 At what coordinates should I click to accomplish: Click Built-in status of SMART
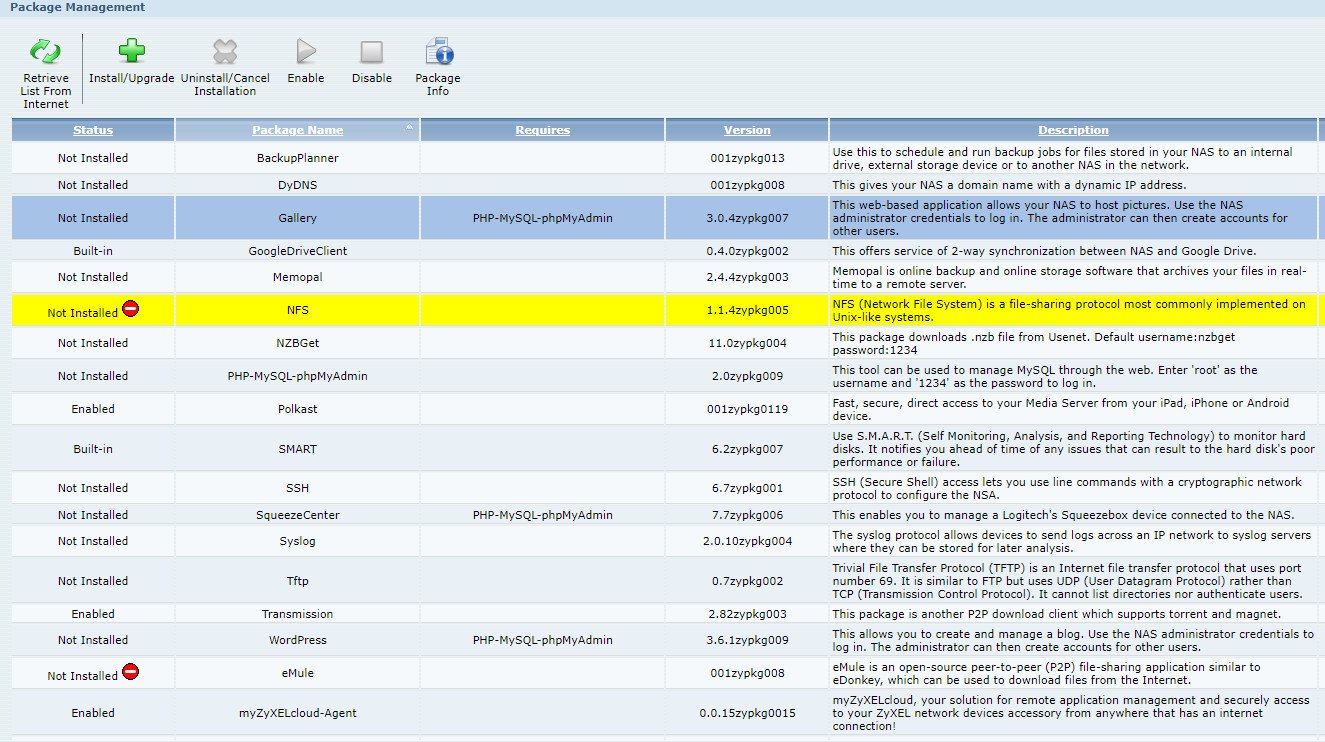tap(93, 449)
